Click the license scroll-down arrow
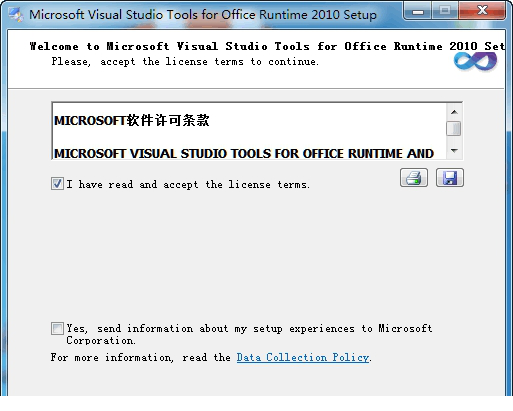Screen dimensions: 513x411 pos(454,151)
